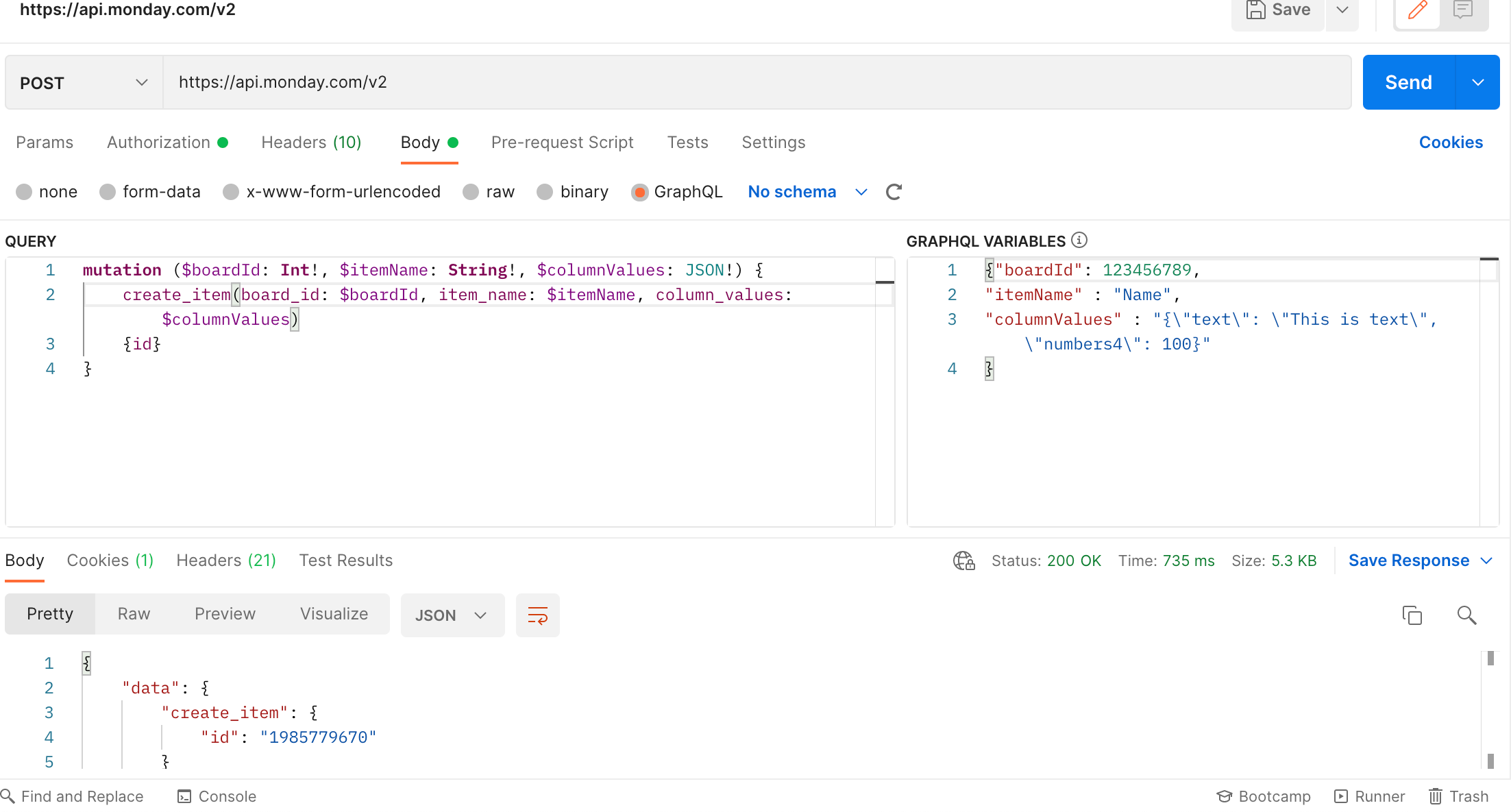Open the POST method dropdown
Viewport: 1511px width, 812px height.
[84, 83]
